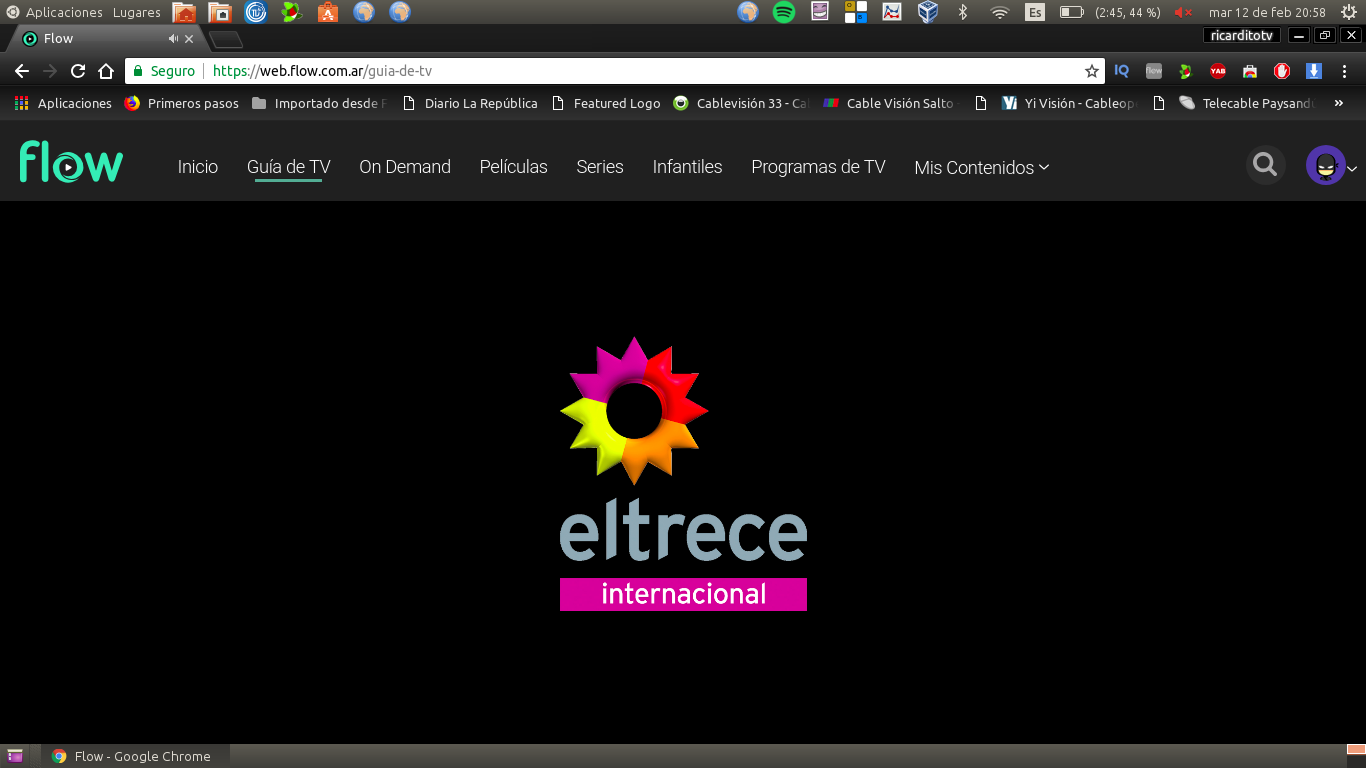Screen dimensions: 1366x768
Task: Open the Featured Logo bookmark
Action: [606, 103]
